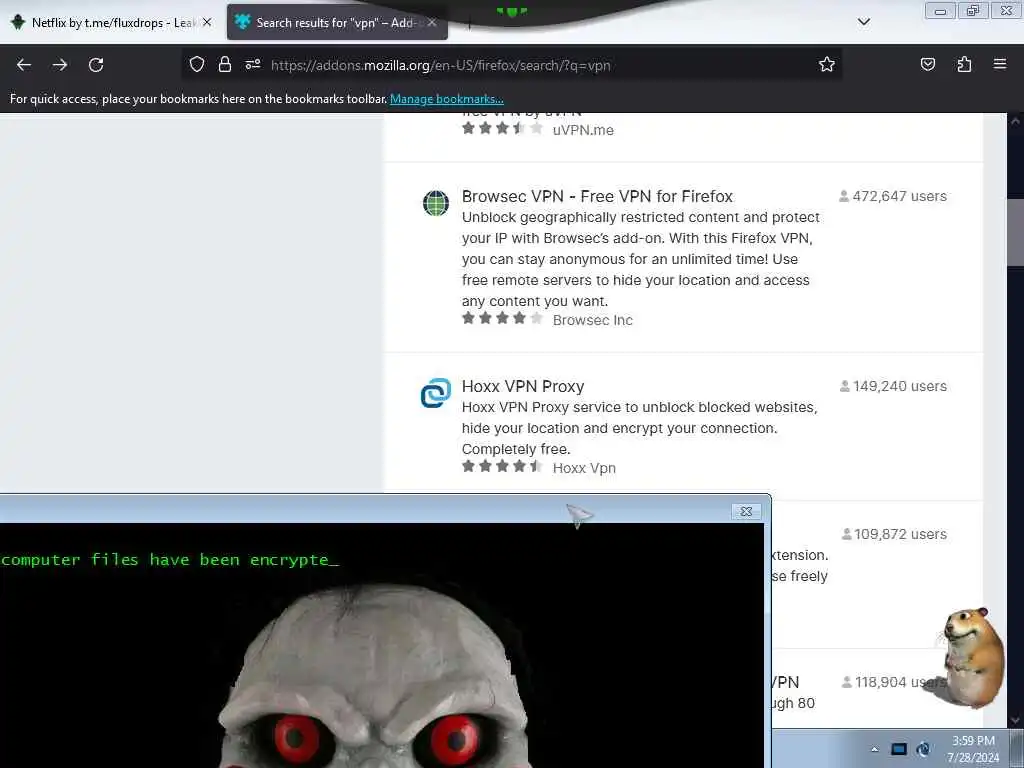Screen dimensions: 1024x768
Task: Open the Firefox hamburger menu
Action: pyautogui.click(x=1000, y=64)
